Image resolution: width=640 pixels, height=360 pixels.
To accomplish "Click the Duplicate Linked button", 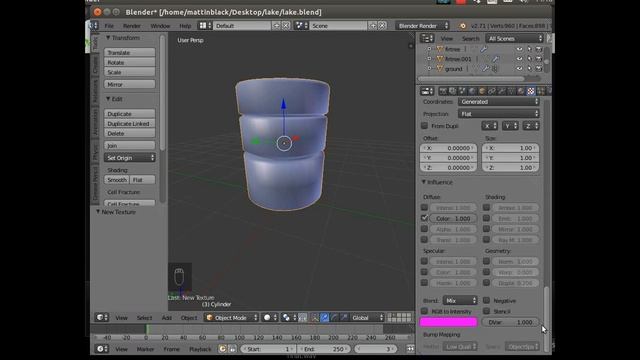I will click(129, 124).
